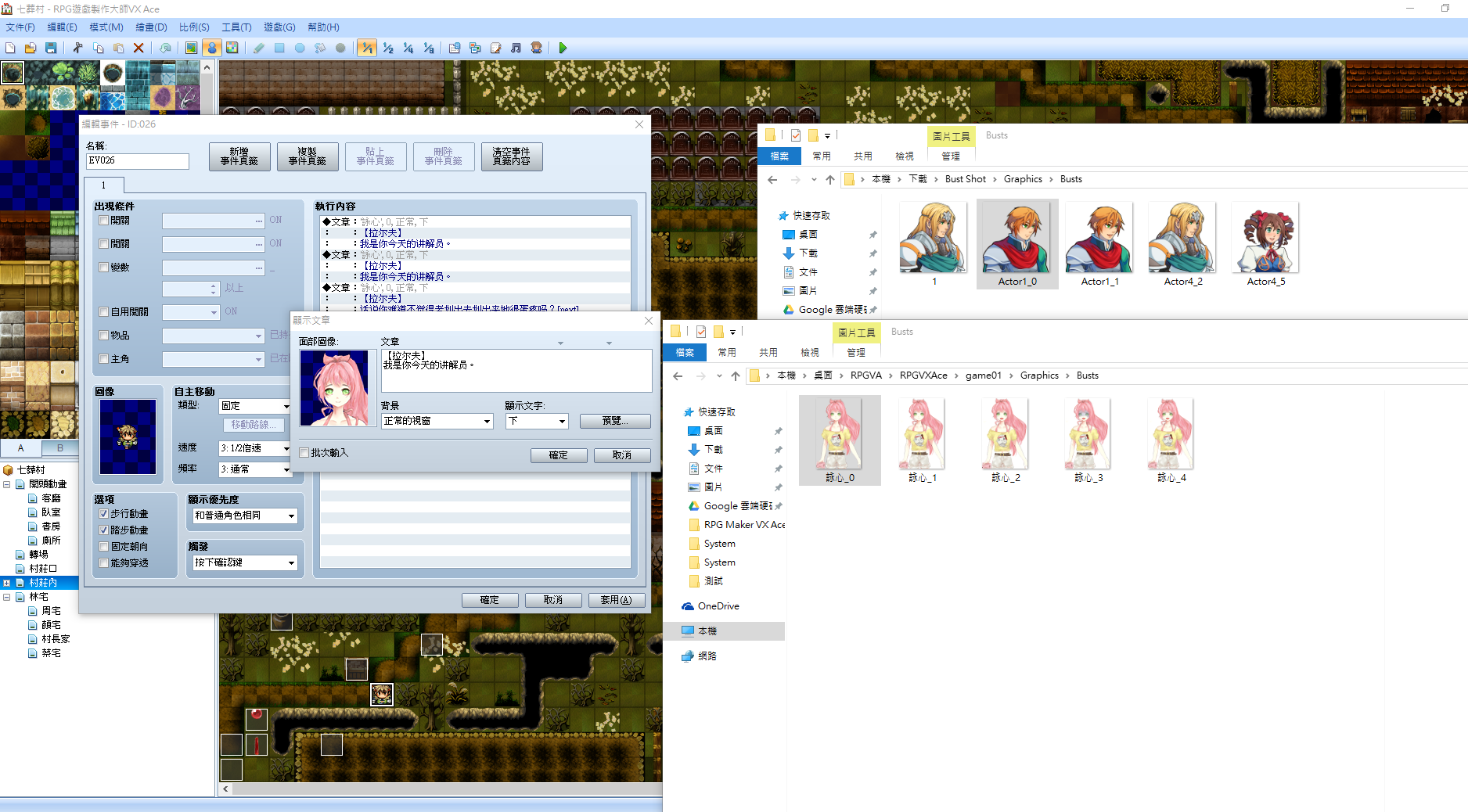Click 新增事件頁籤 button
1468x812 pixels.
[x=239, y=156]
